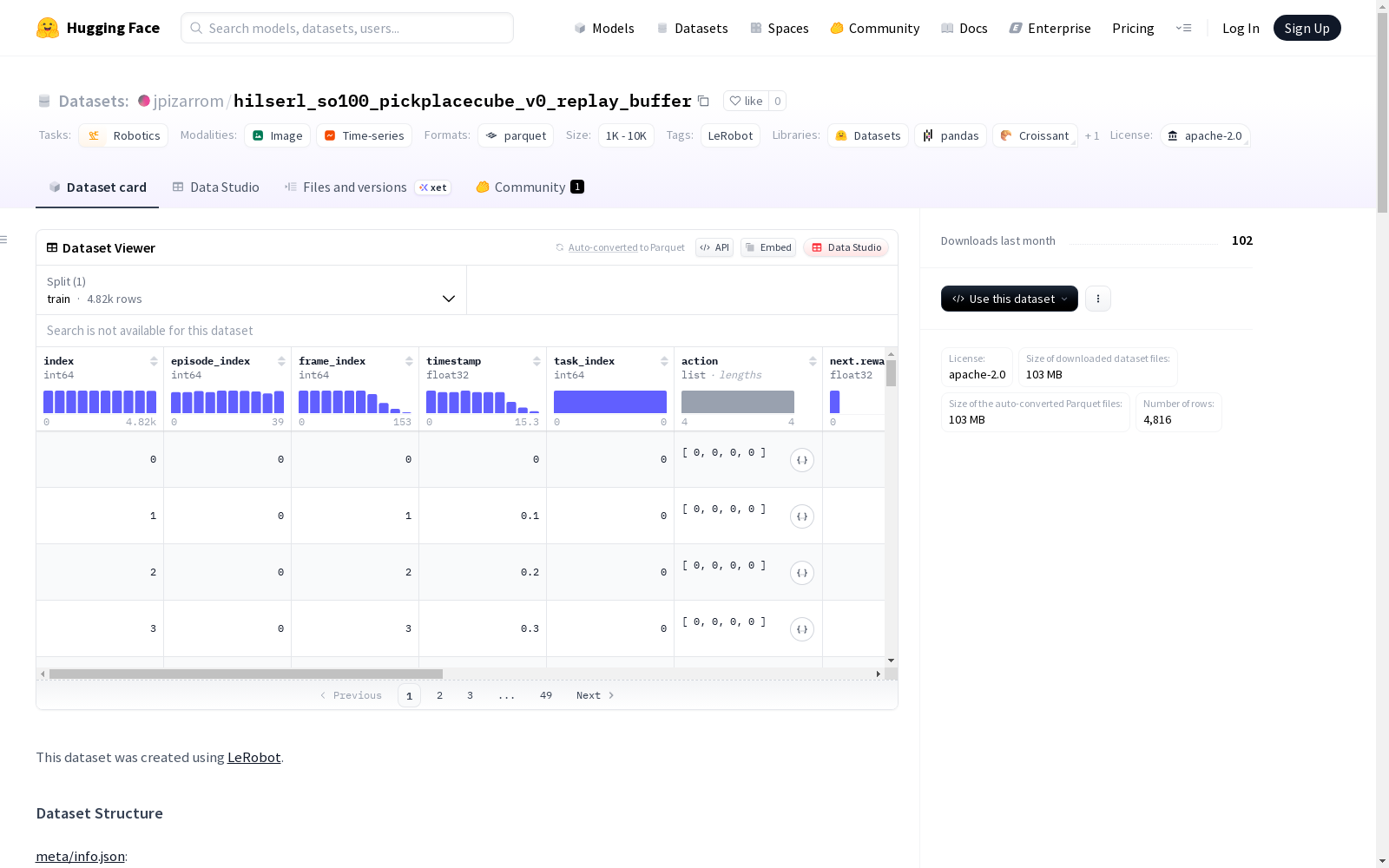Viewport: 1389px width, 868px height.
Task: Click the pandas library tag
Action: [x=951, y=135]
